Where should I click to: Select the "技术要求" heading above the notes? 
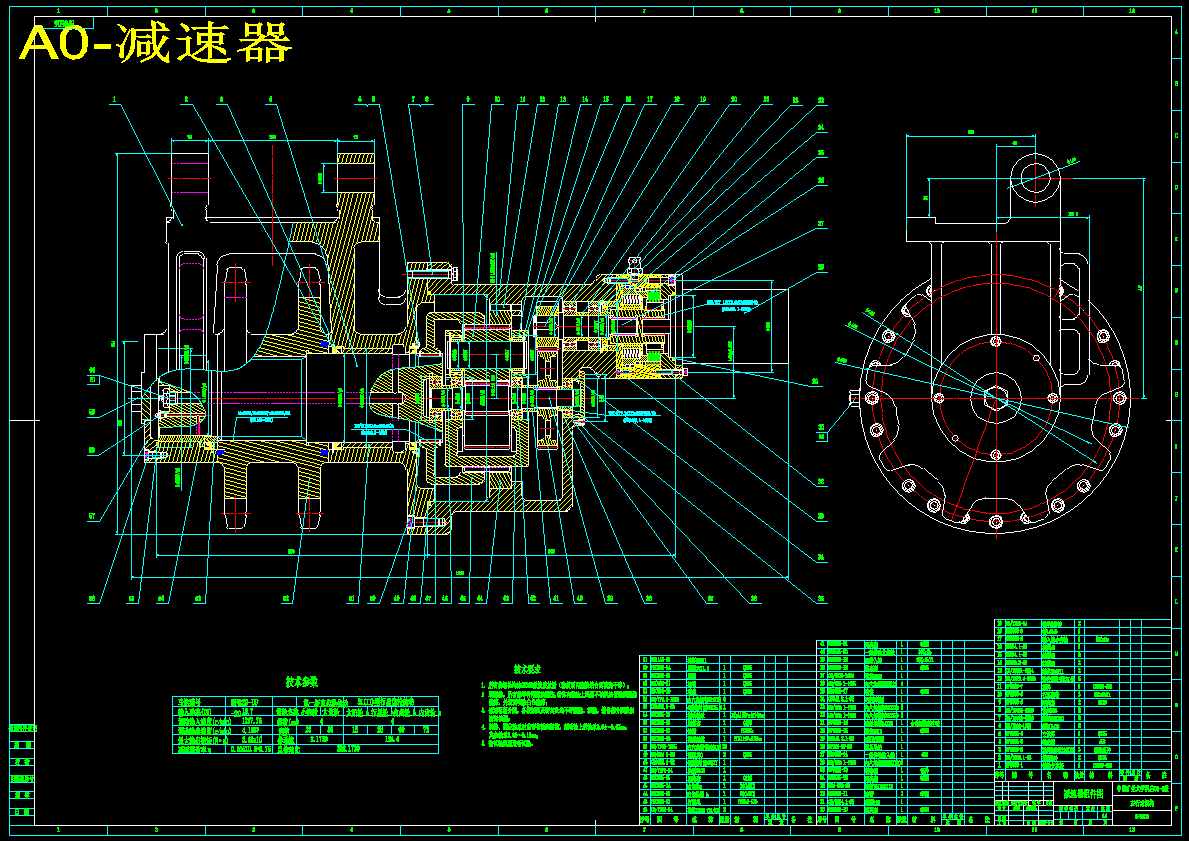coord(527,670)
